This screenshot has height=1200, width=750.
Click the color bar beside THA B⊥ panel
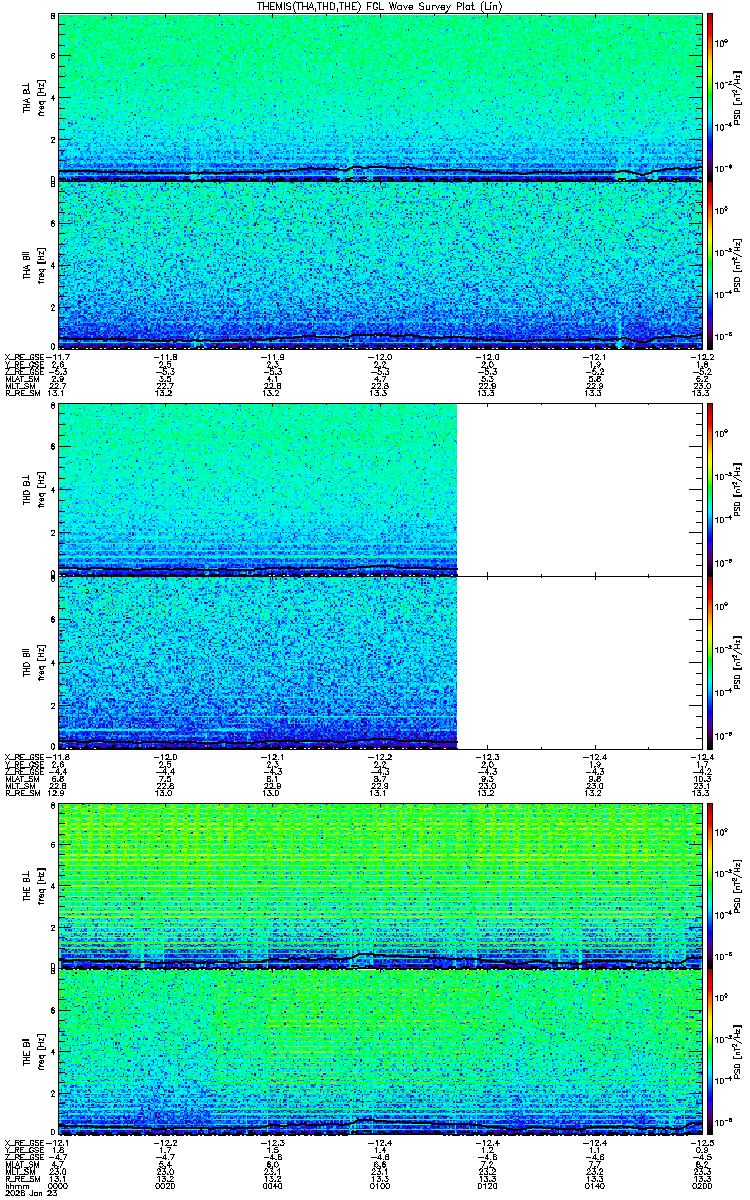710,97
